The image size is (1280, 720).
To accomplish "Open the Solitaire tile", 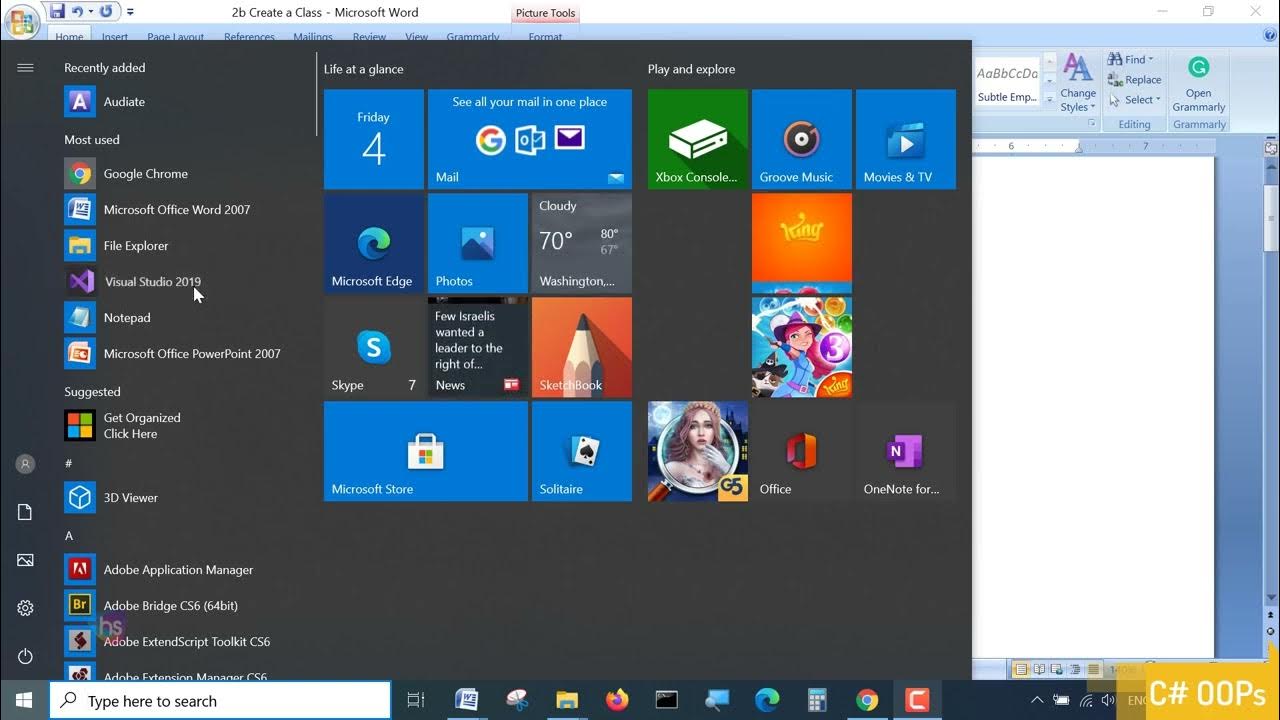I will (582, 451).
